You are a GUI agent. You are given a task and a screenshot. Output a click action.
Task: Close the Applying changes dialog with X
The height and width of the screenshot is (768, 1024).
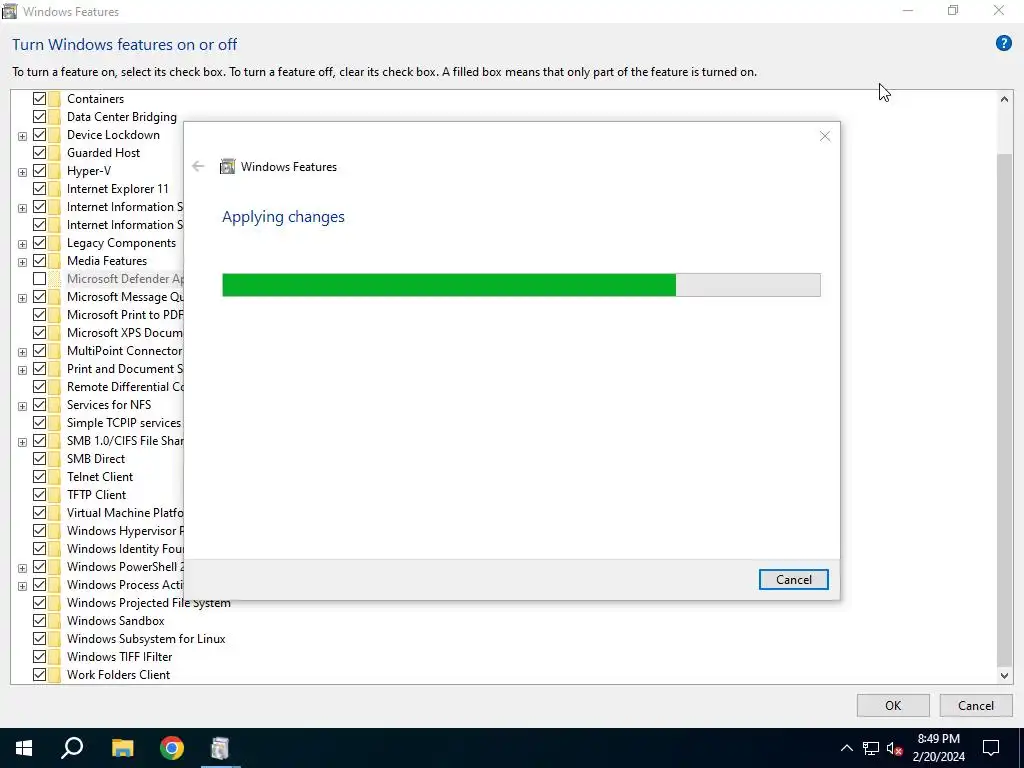[825, 136]
